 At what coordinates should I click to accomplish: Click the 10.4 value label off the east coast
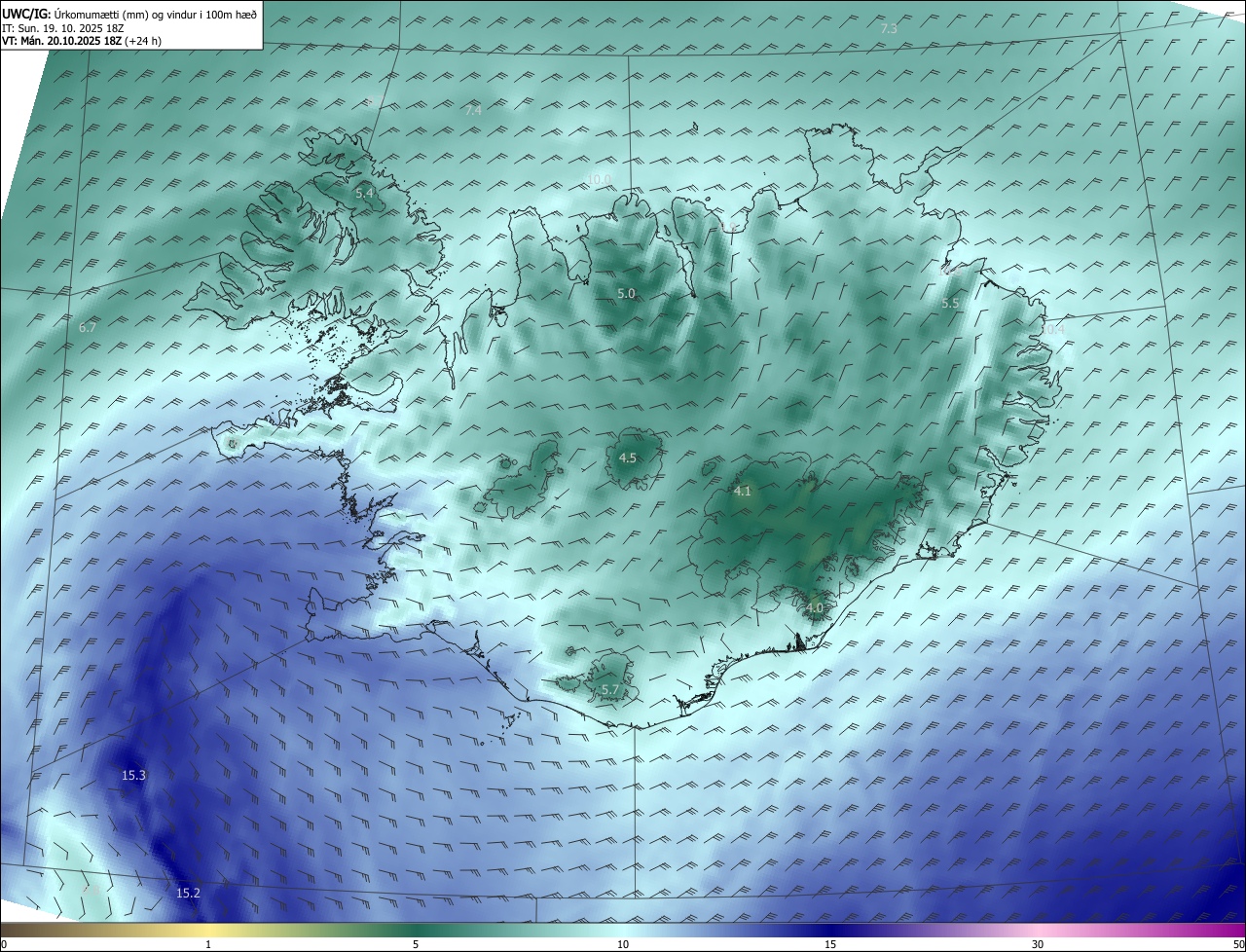click(1053, 329)
